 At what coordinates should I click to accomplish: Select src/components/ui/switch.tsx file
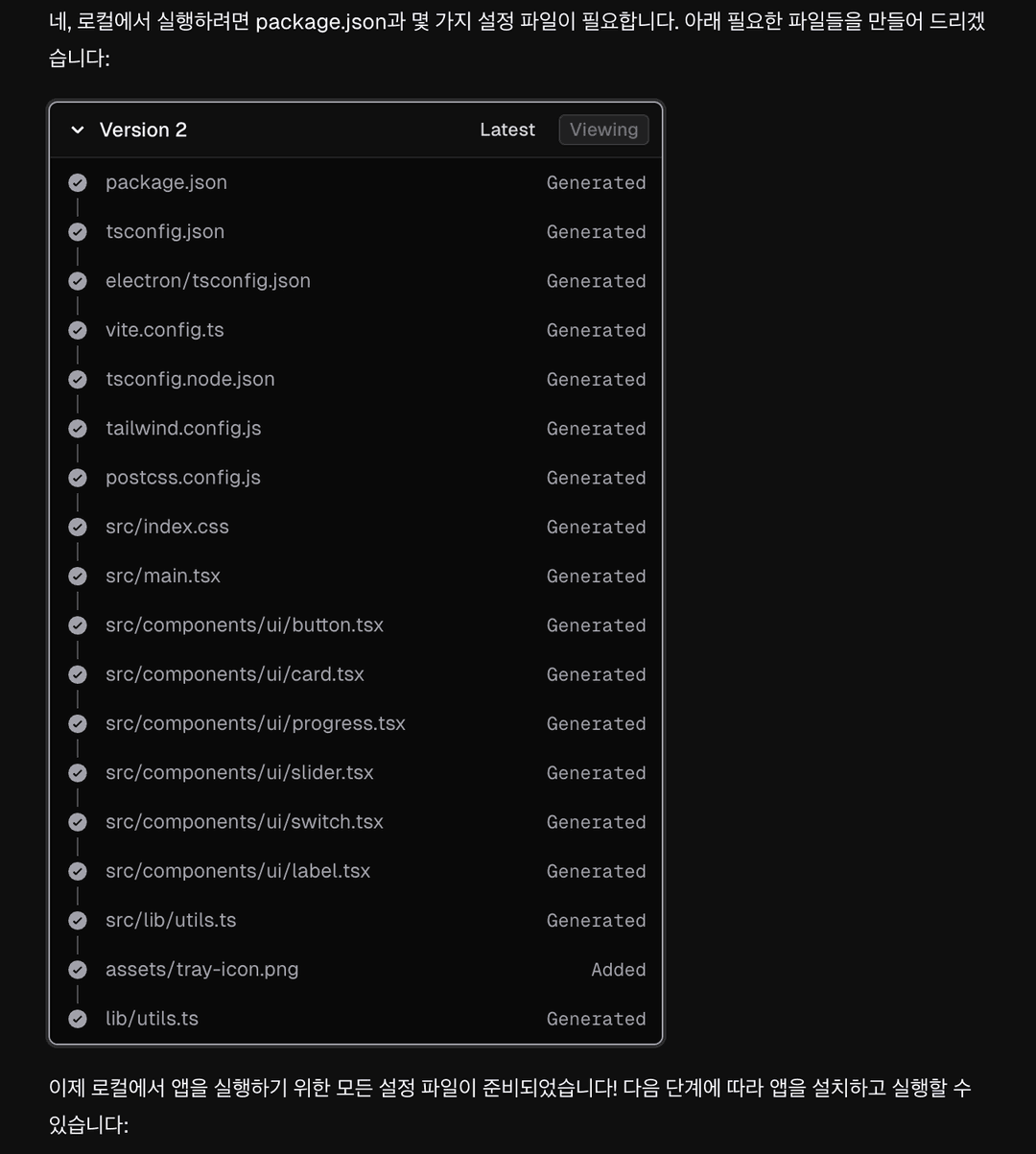pyautogui.click(x=245, y=822)
